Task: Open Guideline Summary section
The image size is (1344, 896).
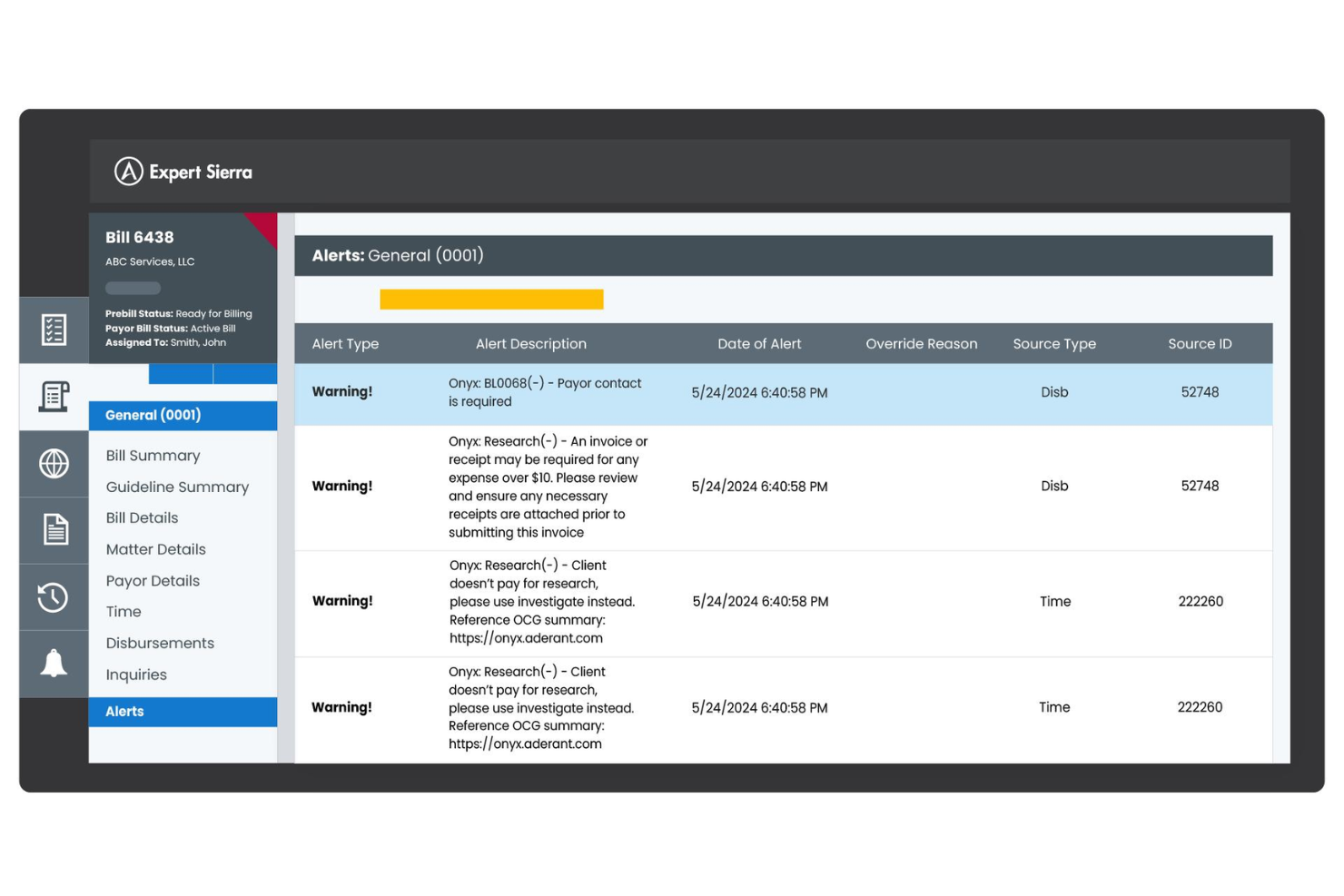Action: pos(177,487)
